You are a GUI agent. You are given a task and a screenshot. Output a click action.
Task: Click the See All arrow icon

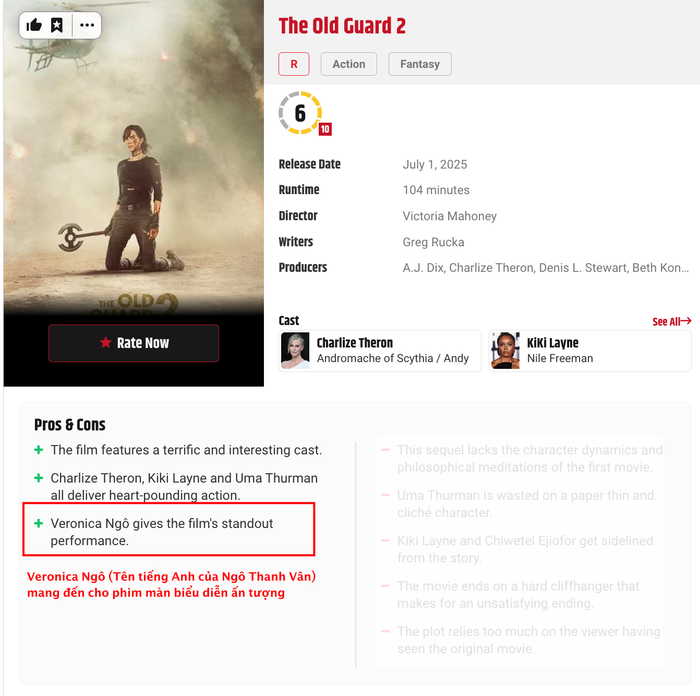686,321
